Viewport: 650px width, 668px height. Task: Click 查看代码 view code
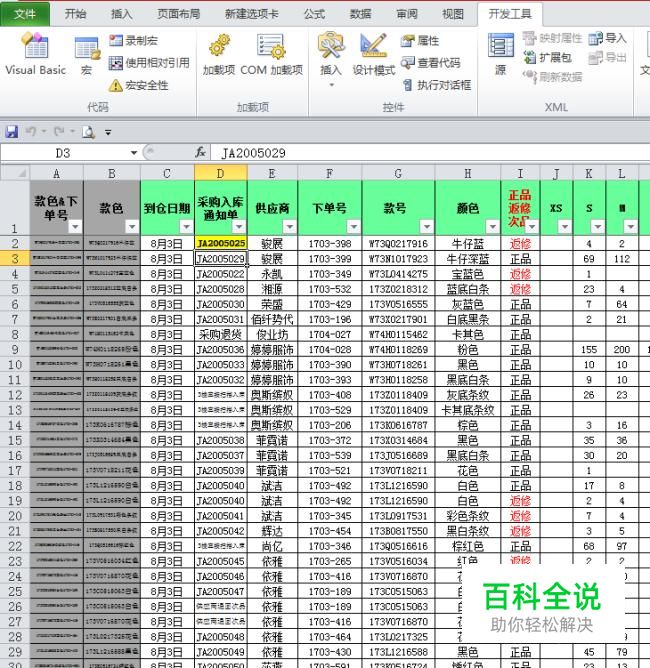tap(431, 63)
